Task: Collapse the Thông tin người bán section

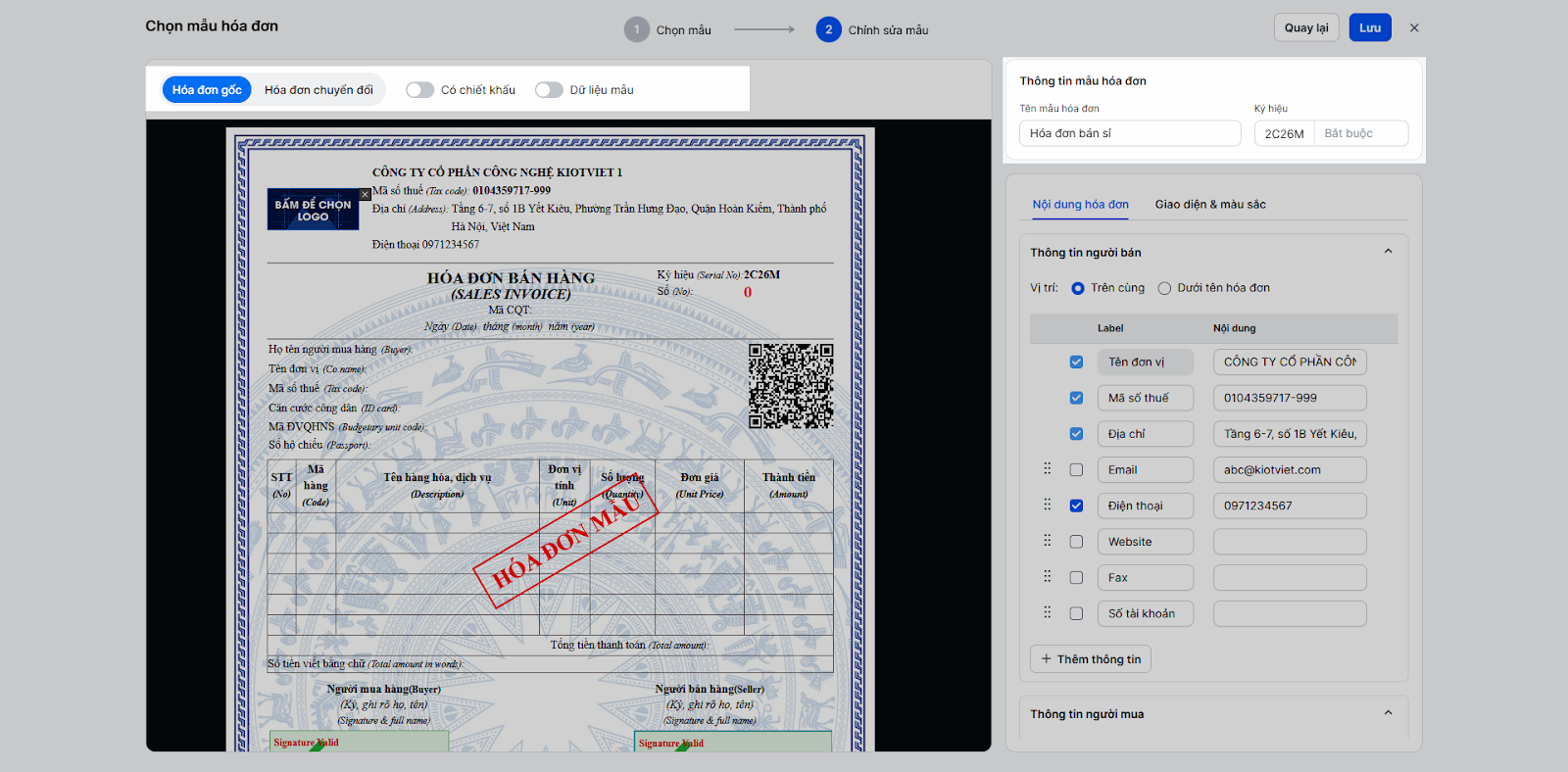Action: pos(1388,252)
